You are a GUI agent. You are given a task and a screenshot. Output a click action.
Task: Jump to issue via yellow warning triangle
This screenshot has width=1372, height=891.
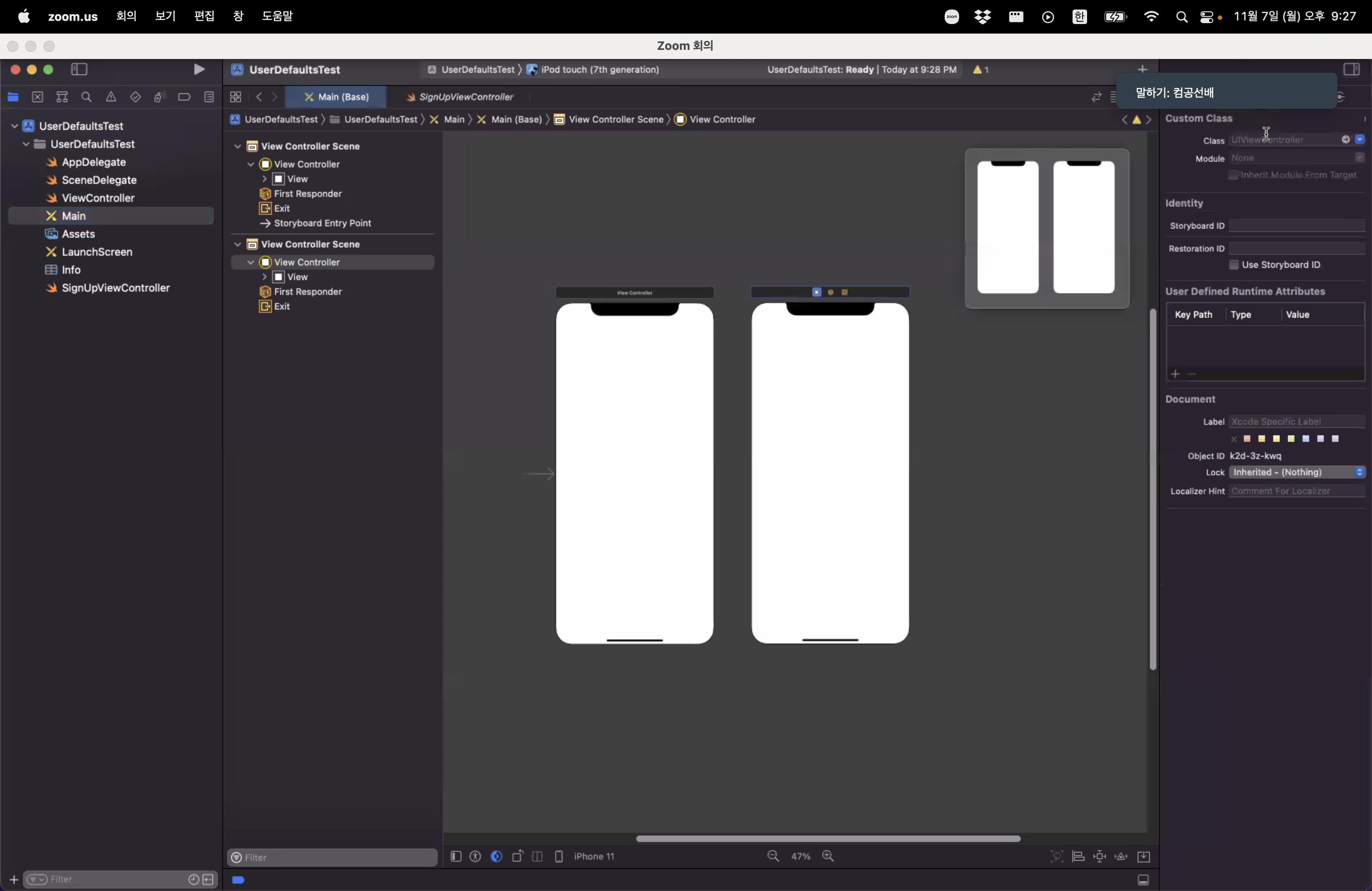(x=1137, y=120)
